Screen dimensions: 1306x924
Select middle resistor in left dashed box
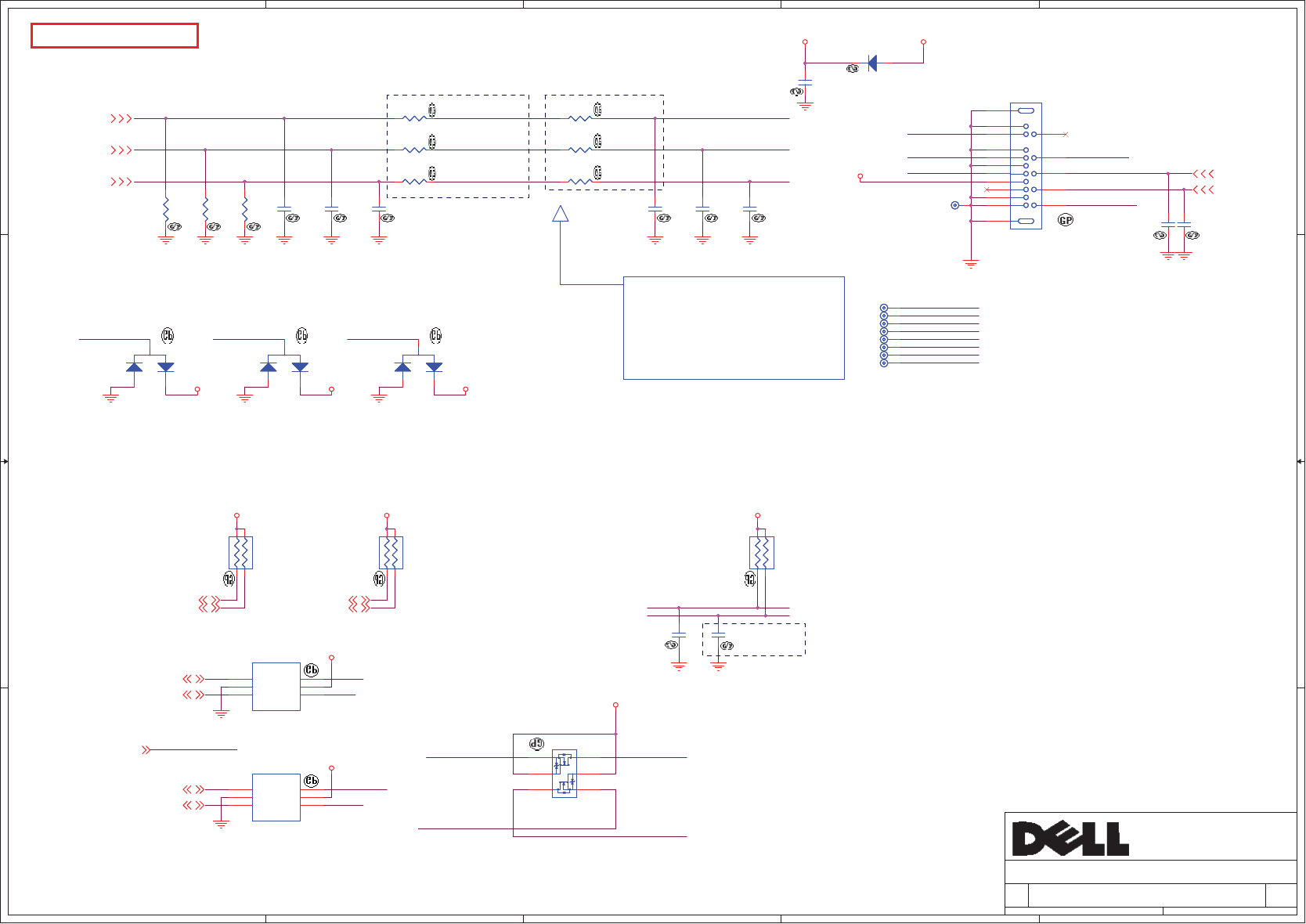pyautogui.click(x=414, y=150)
